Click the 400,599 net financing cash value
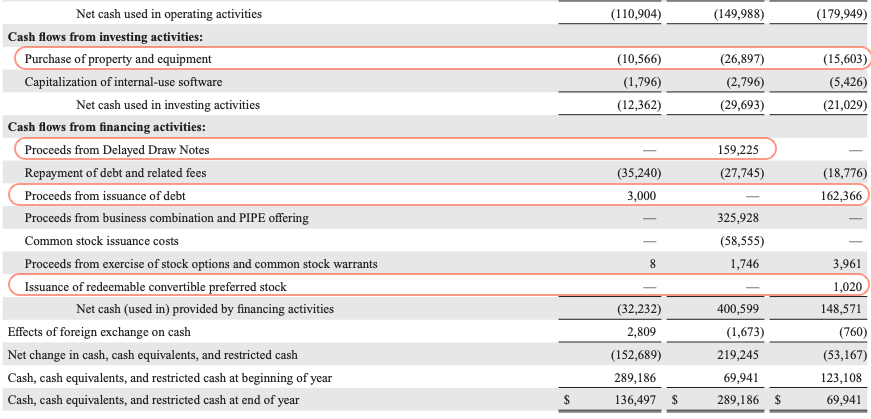 [742, 309]
